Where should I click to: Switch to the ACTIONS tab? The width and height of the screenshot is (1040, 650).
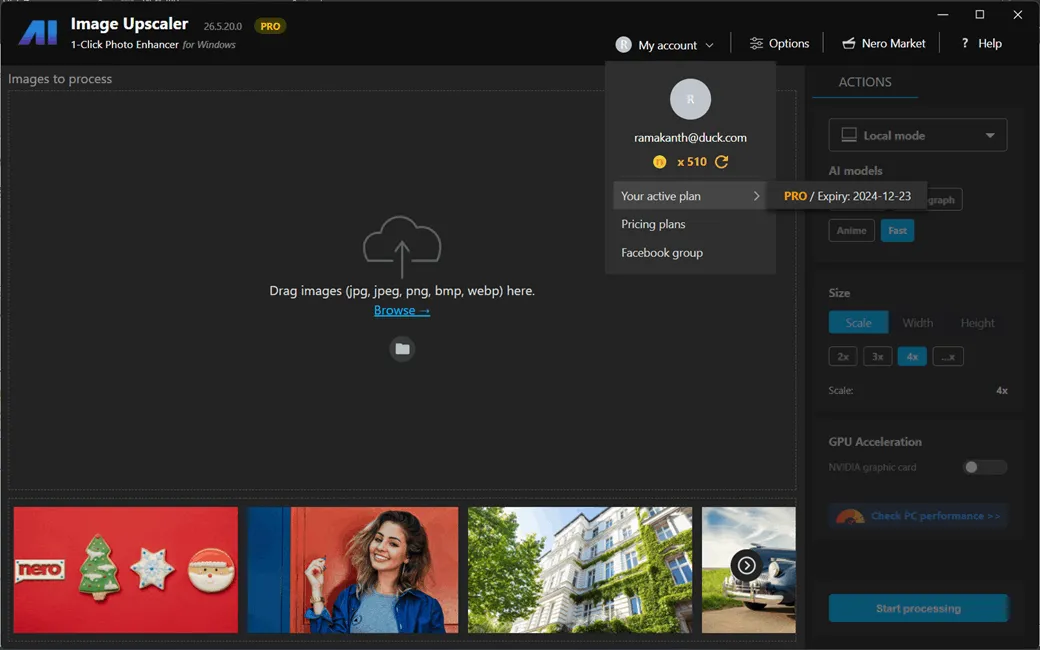(x=864, y=82)
